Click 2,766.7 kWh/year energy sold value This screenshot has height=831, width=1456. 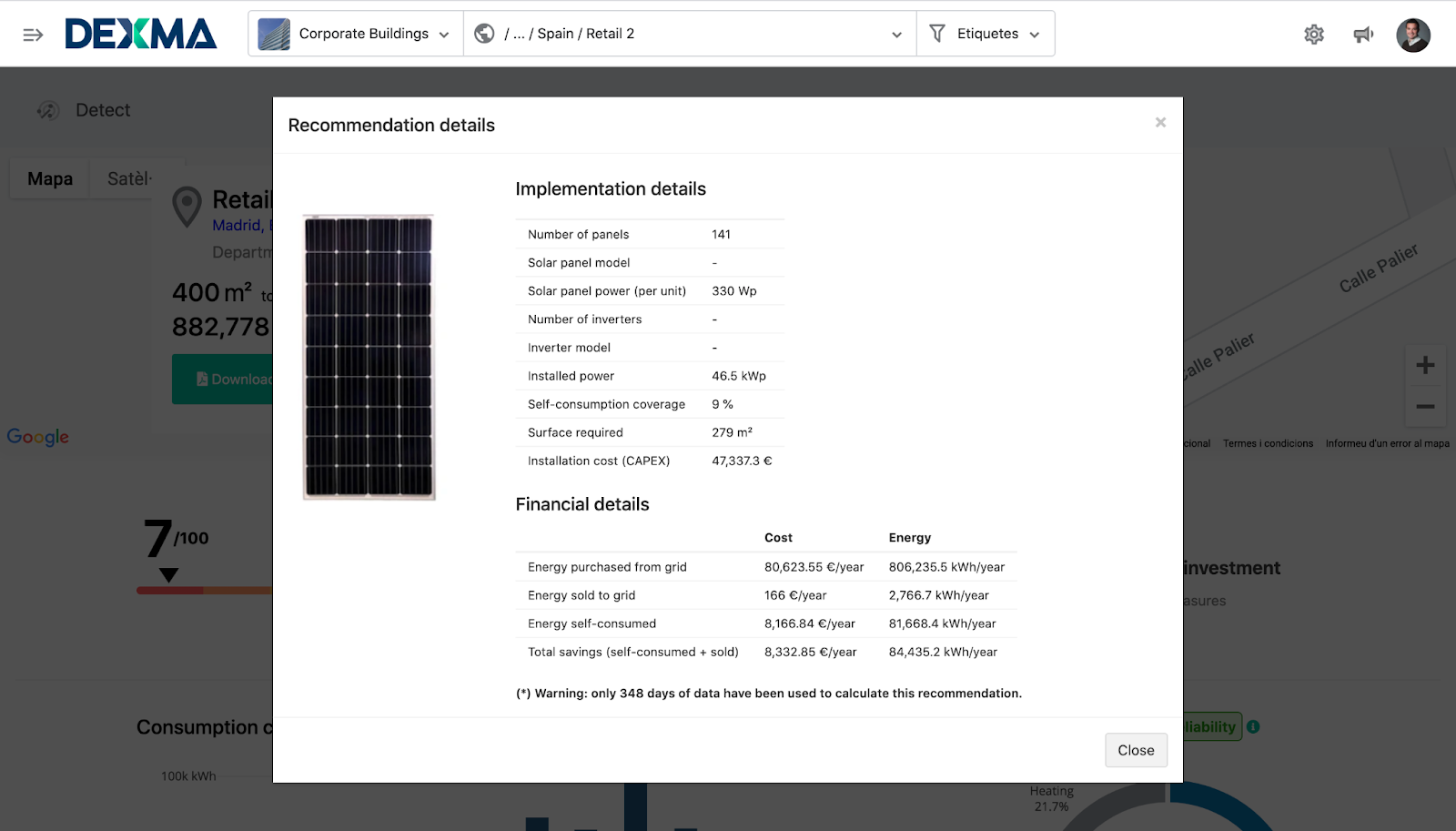[938, 594]
